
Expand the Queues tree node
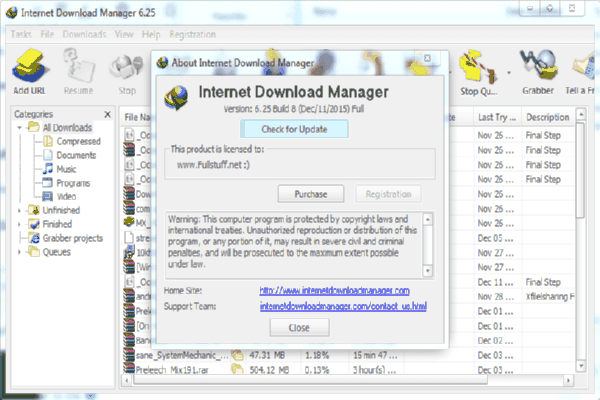coord(20,252)
